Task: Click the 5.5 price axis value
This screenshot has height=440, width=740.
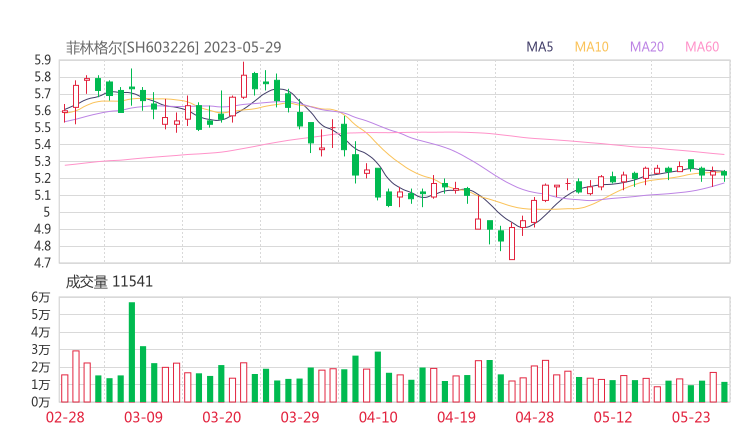Action: tap(42, 128)
